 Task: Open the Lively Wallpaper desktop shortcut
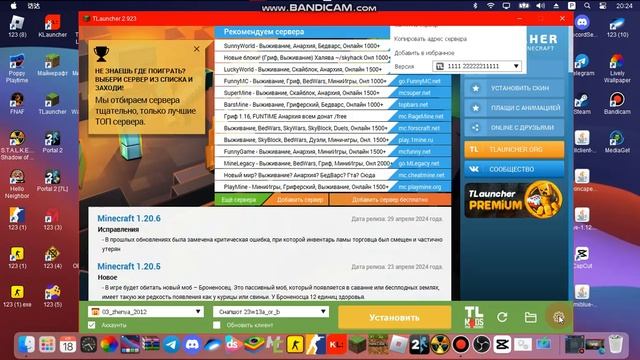point(617,69)
